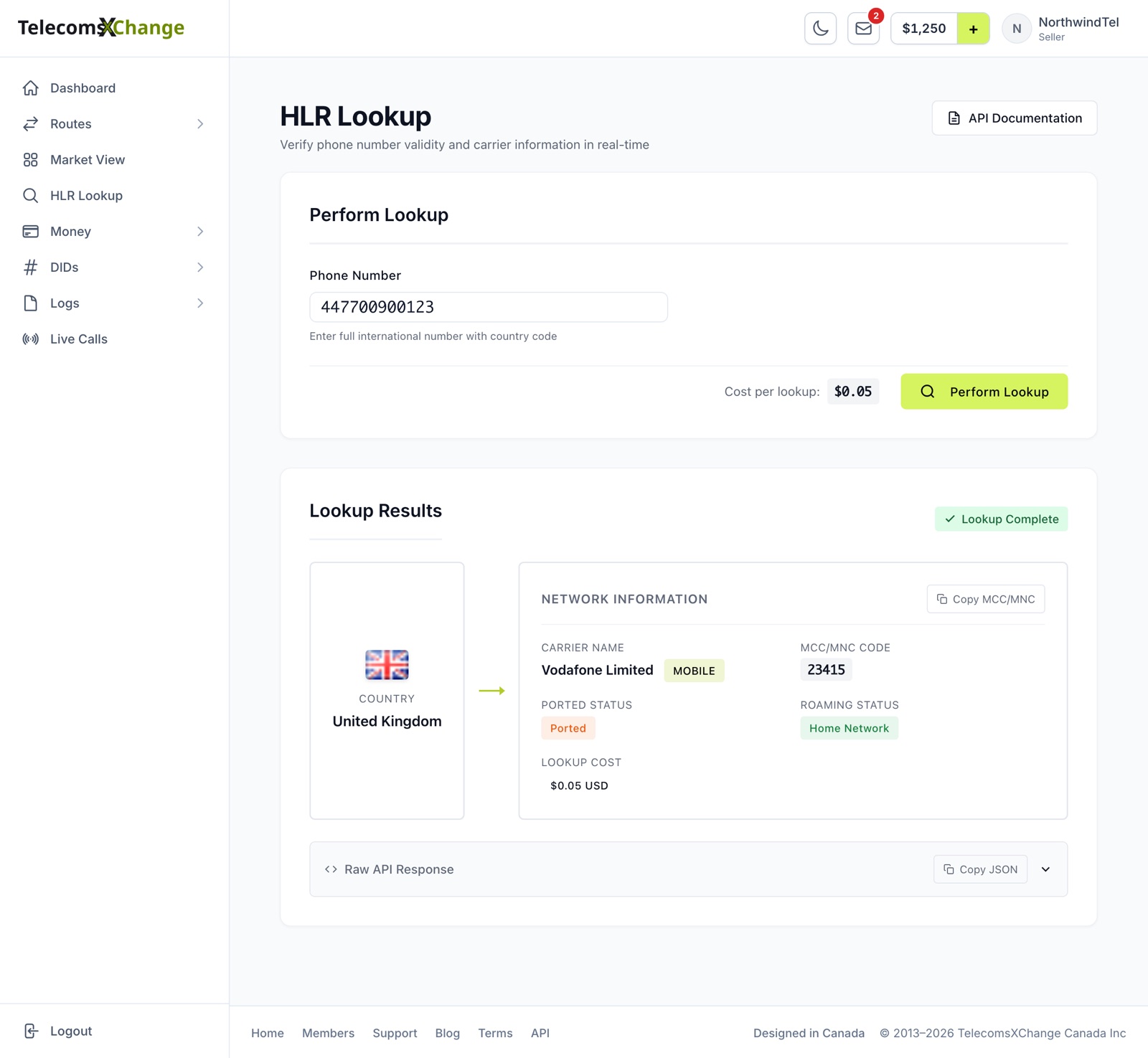Click the Perform Lookup button
This screenshot has height=1058, width=1148.
point(984,392)
